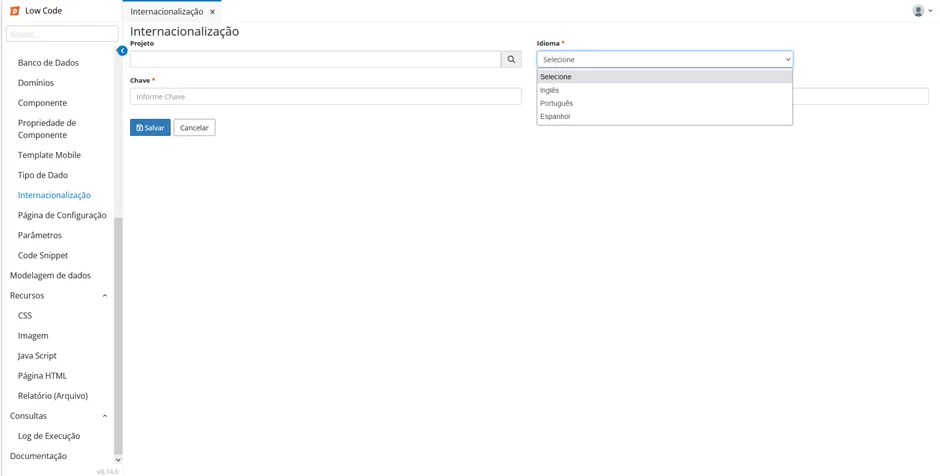Open the Java Script resource item
Screen dimensions: 940x476
tap(37, 356)
